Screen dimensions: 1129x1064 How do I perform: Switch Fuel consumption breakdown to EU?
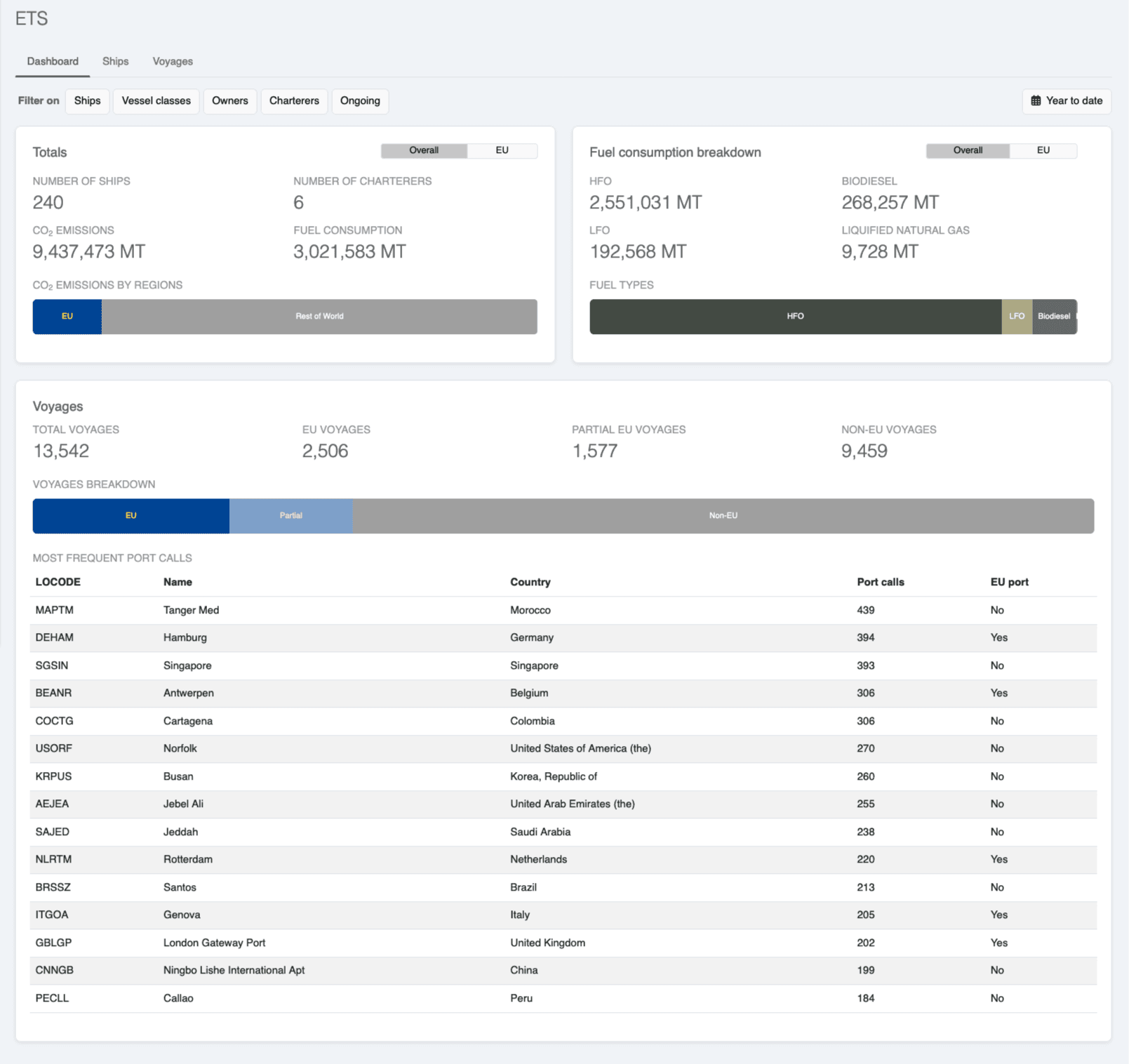pos(1043,151)
